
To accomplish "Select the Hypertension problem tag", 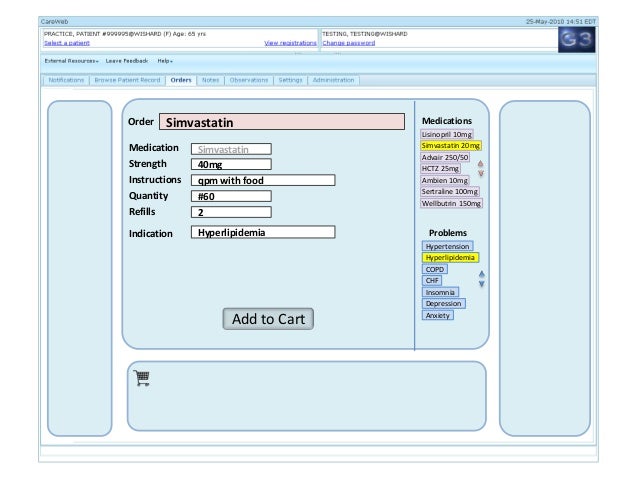I will (x=447, y=246).
